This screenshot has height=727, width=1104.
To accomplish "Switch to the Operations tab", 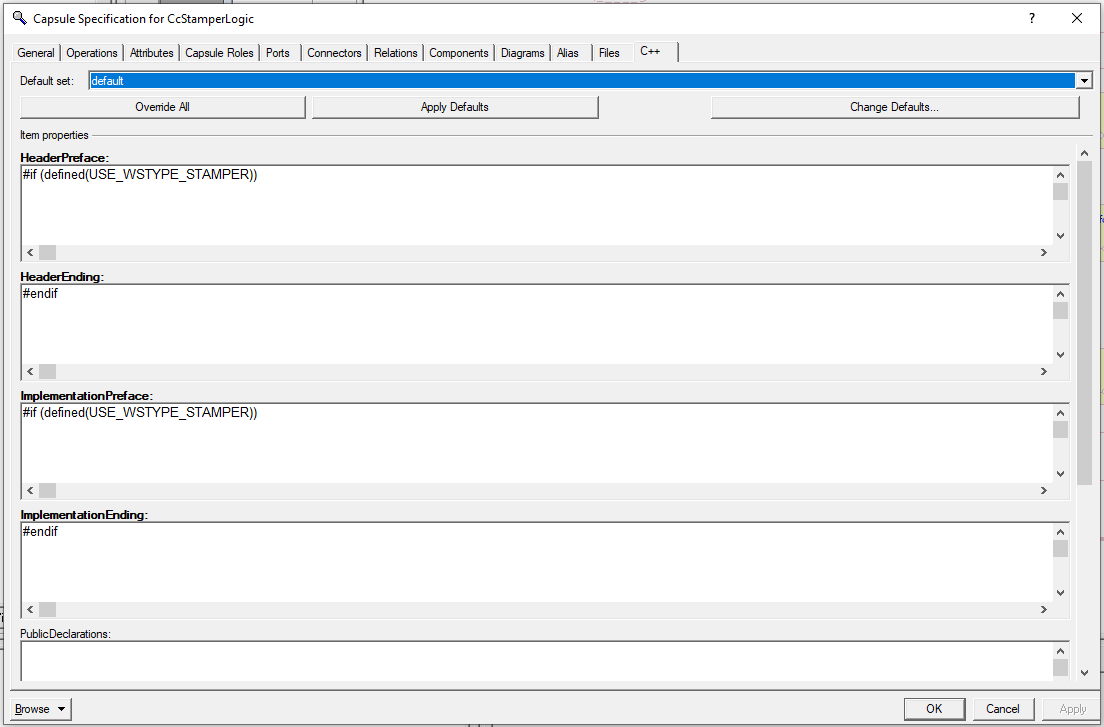I will coord(91,52).
